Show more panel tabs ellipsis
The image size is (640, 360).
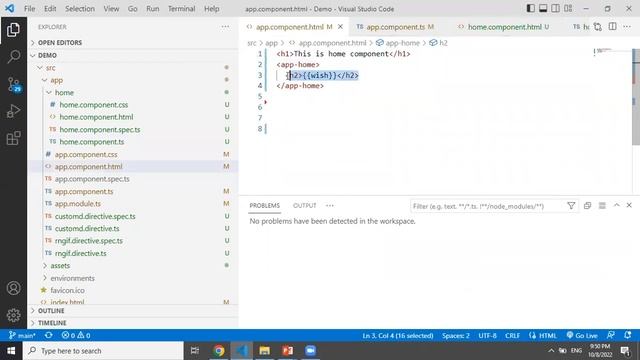pos(330,206)
